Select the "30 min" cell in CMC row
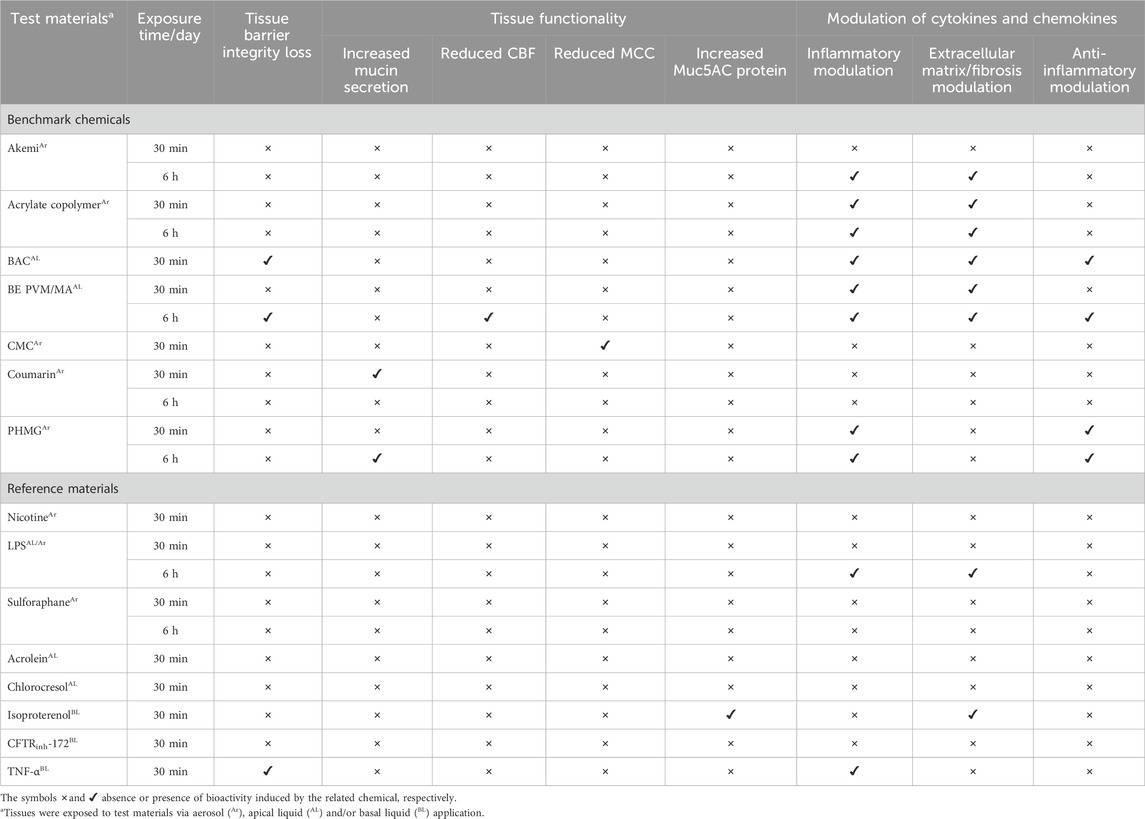 coord(170,346)
